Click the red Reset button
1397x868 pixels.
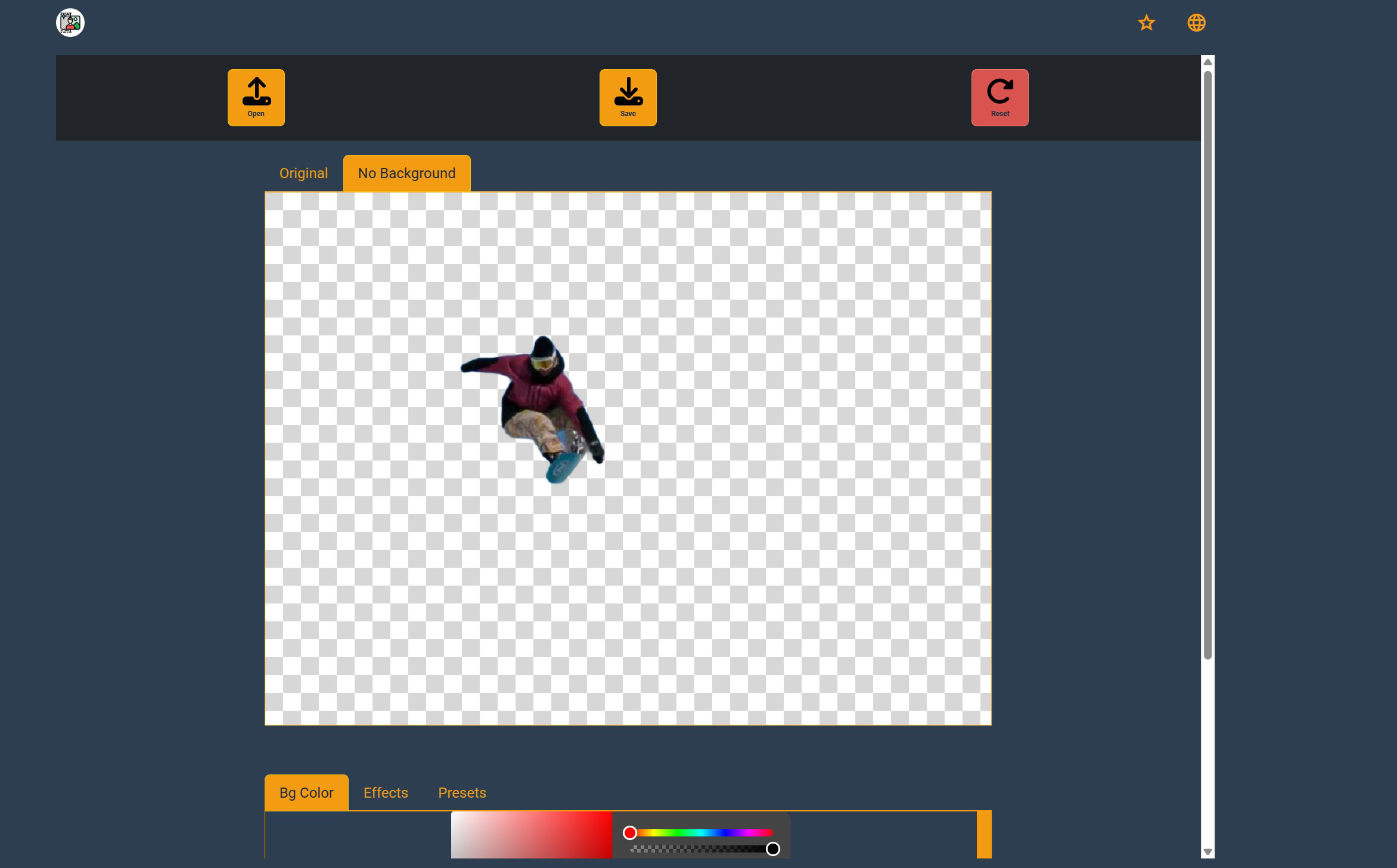click(999, 98)
